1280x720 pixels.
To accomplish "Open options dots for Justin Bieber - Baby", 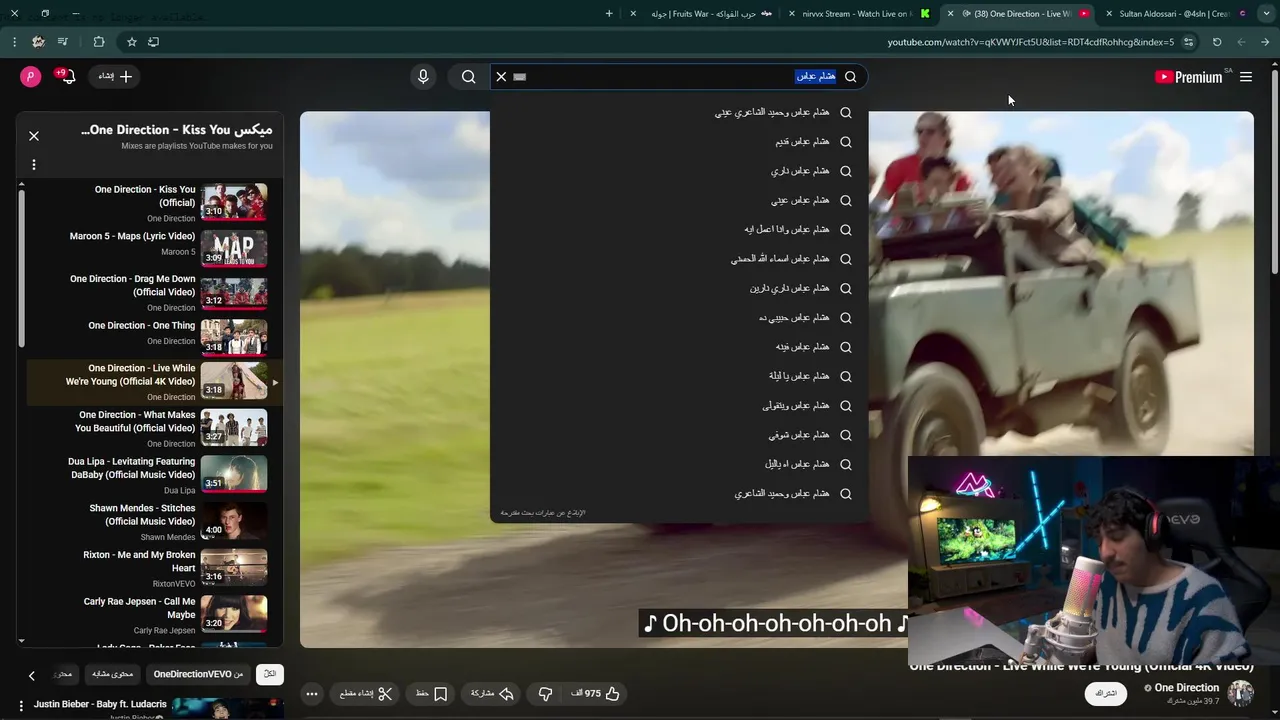I will pos(21,706).
